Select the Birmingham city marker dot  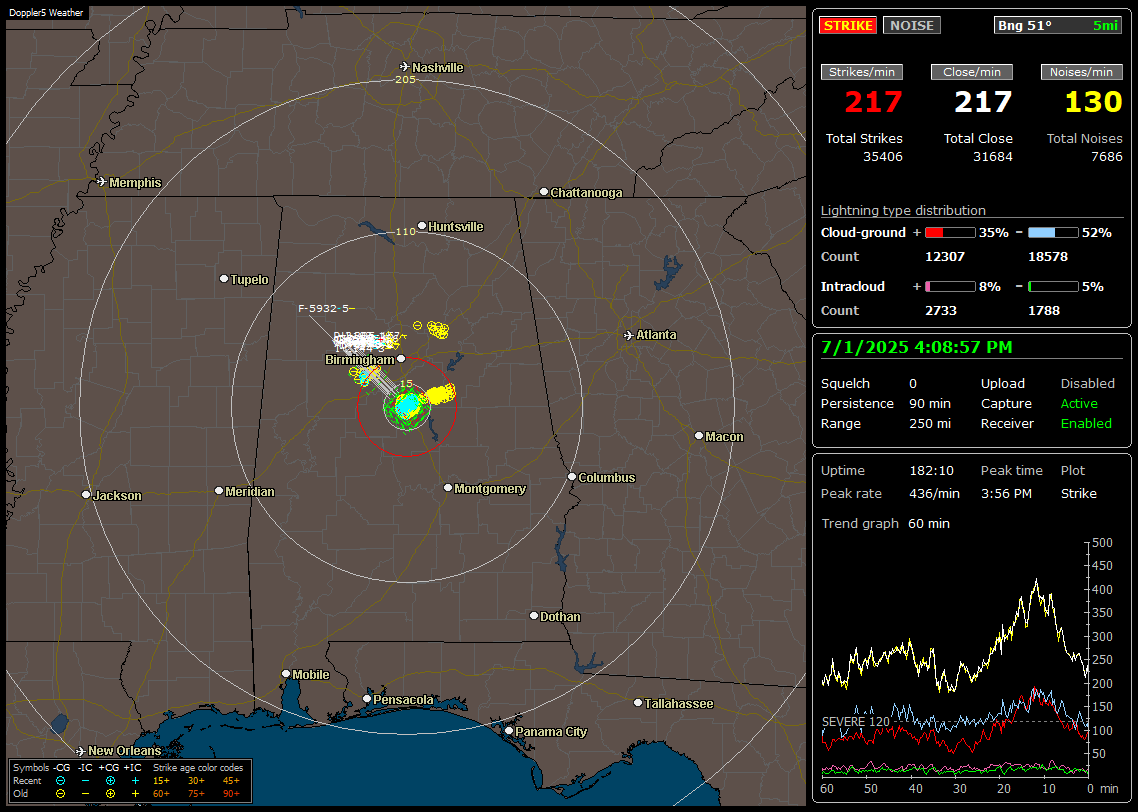(x=401, y=358)
